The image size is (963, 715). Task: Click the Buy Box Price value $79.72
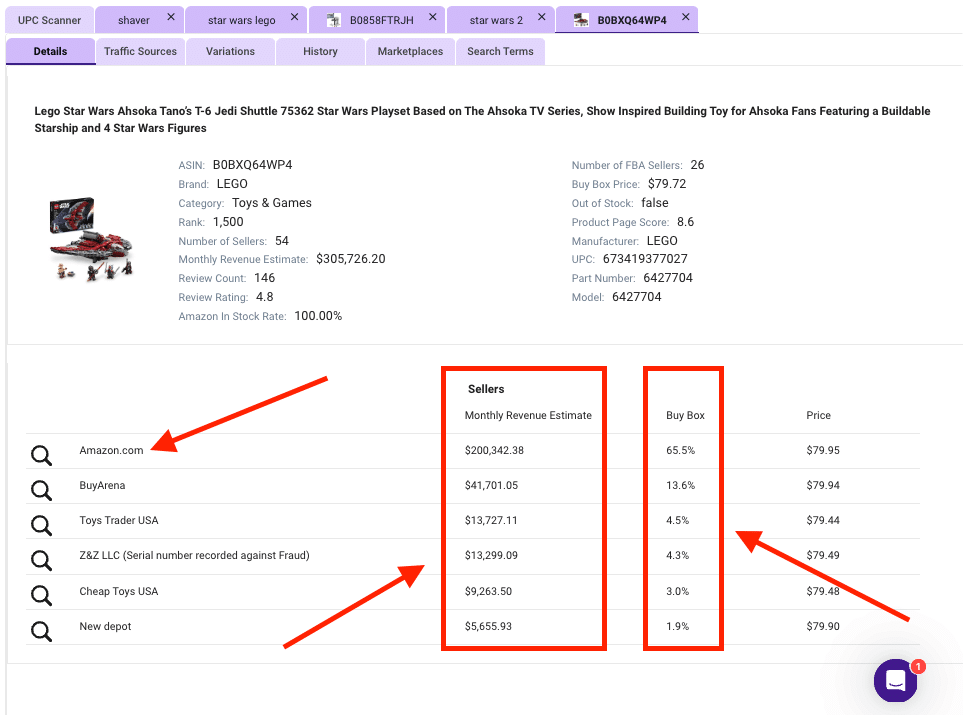(666, 184)
